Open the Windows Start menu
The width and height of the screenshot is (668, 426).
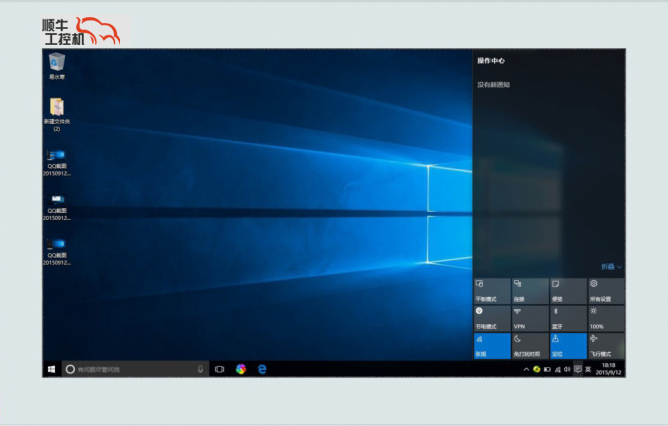point(52,369)
